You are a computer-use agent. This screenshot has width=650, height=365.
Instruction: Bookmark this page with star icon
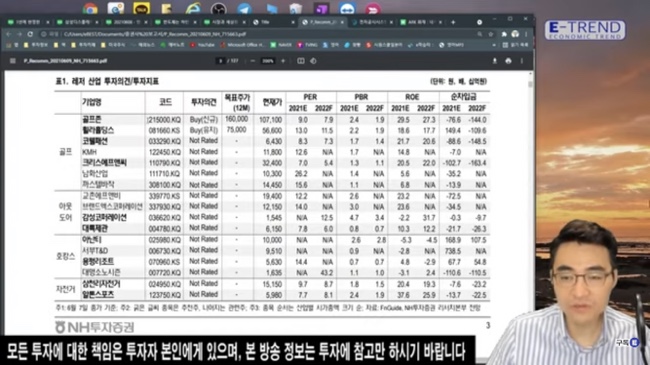[491, 34]
